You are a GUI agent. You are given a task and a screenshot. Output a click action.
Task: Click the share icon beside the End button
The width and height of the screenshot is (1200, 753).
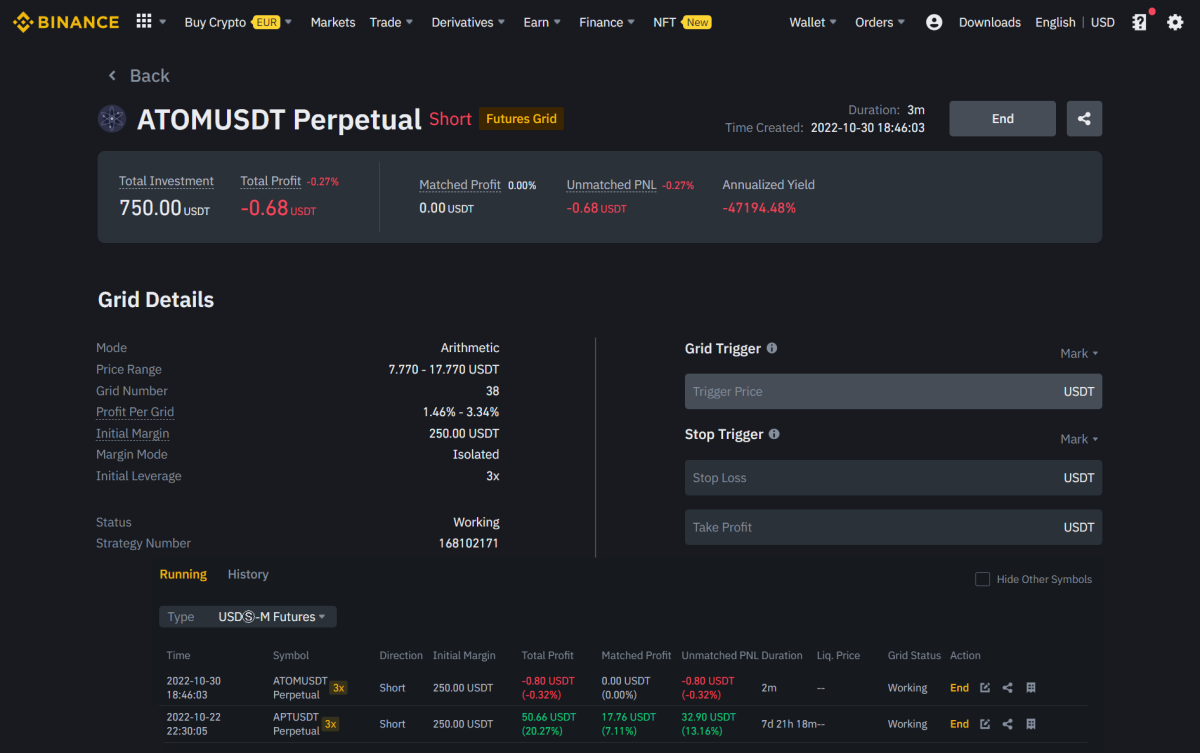(1084, 119)
